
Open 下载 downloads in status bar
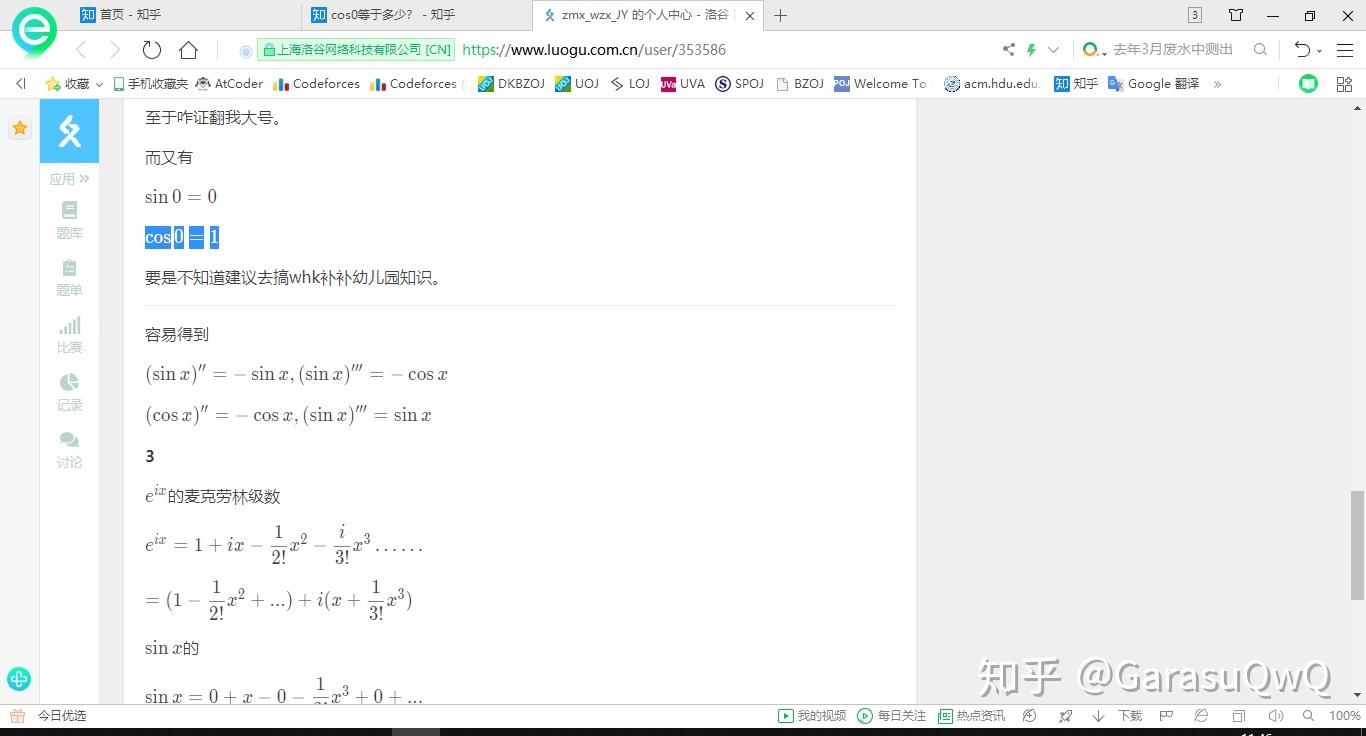pyautogui.click(x=1117, y=716)
